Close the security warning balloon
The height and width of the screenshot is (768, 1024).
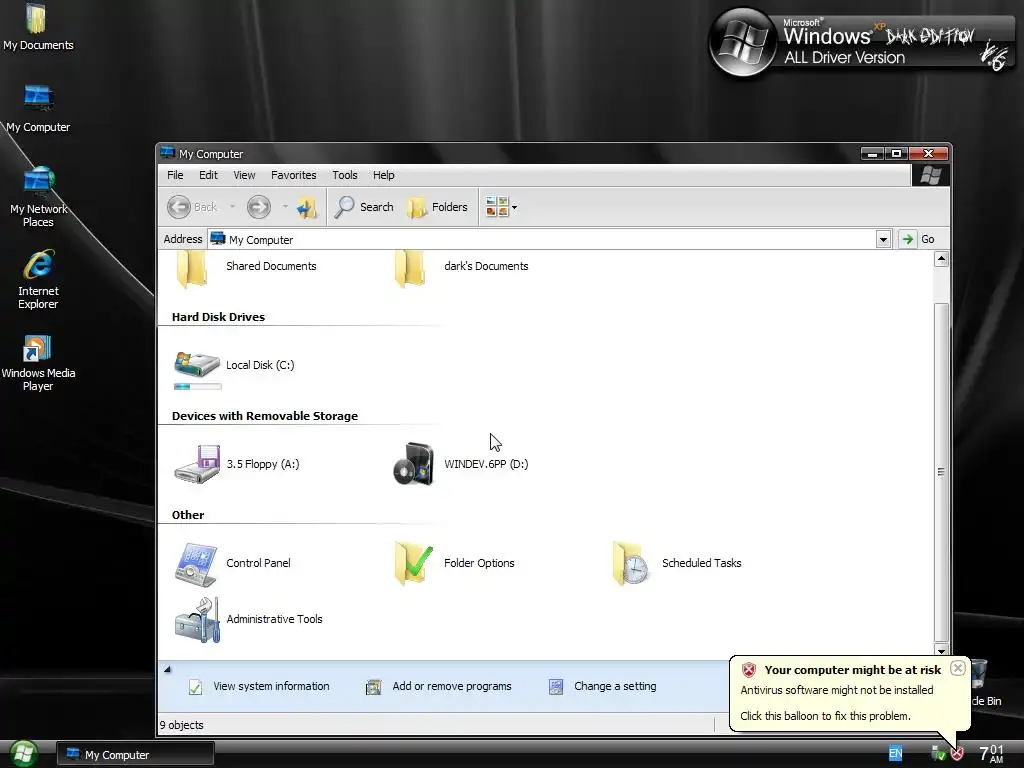click(x=957, y=668)
